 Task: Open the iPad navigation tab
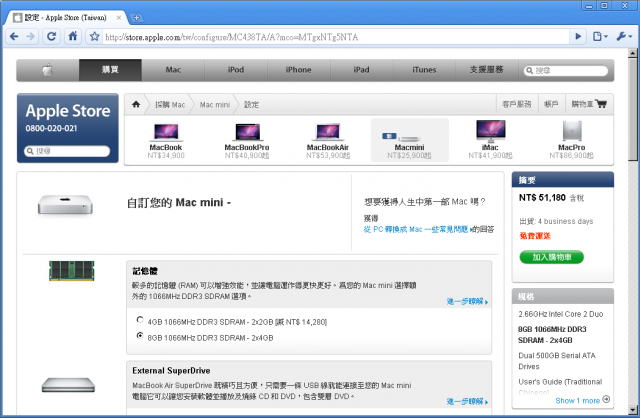(362, 70)
